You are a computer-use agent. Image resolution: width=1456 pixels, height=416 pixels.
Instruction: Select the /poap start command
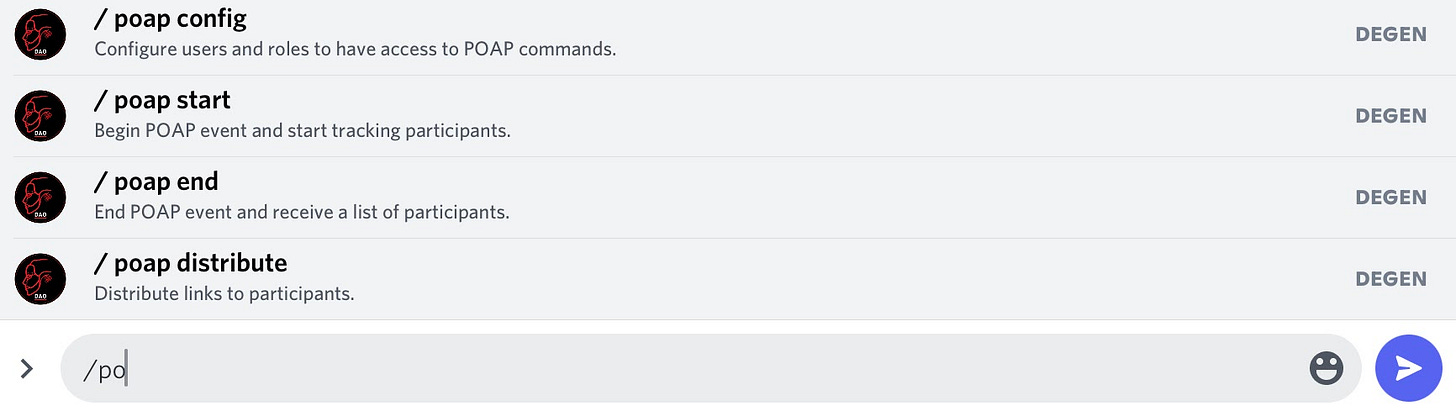(x=162, y=100)
